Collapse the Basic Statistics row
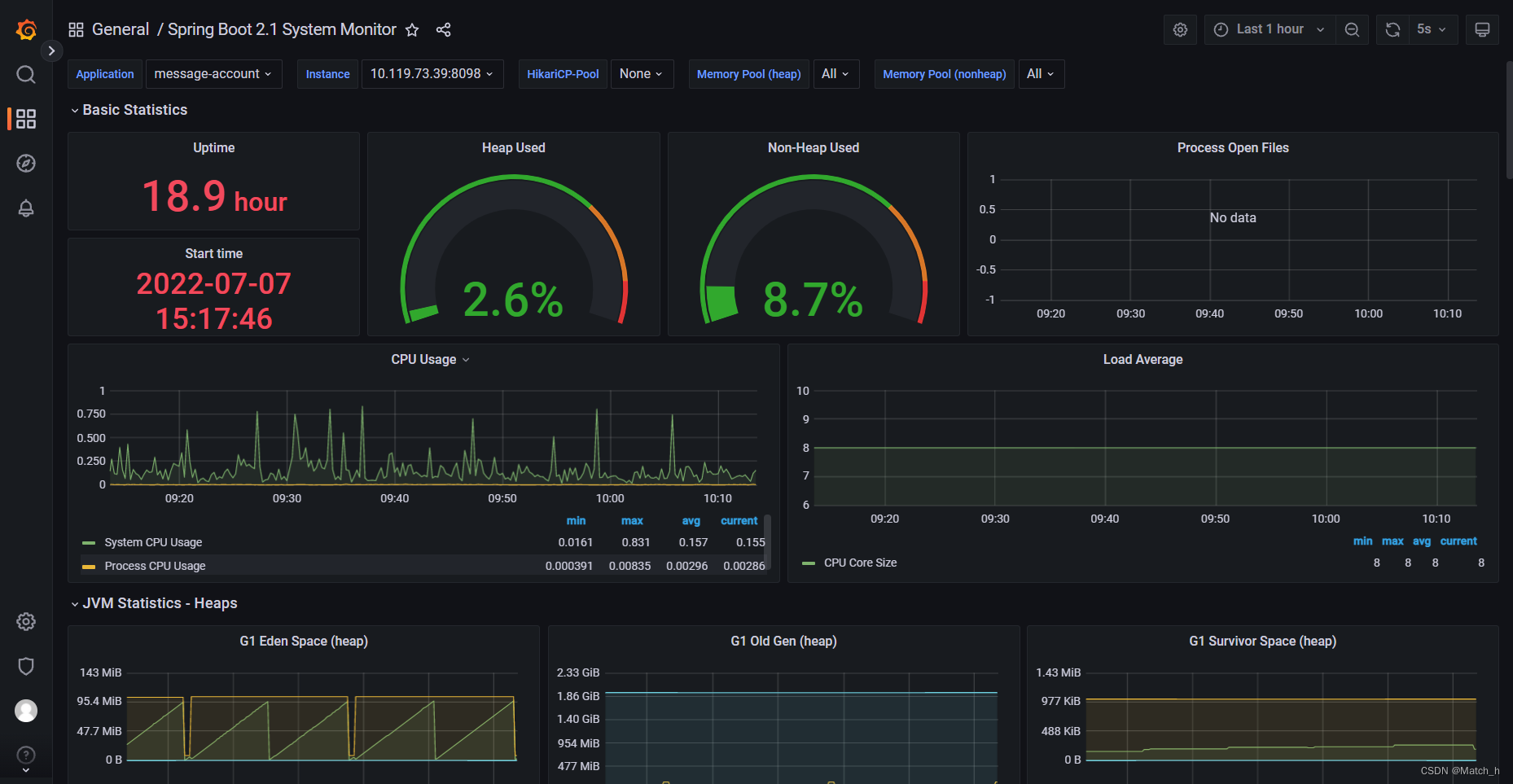Screen dimensions: 1513x784 pyautogui.click(x=129, y=110)
